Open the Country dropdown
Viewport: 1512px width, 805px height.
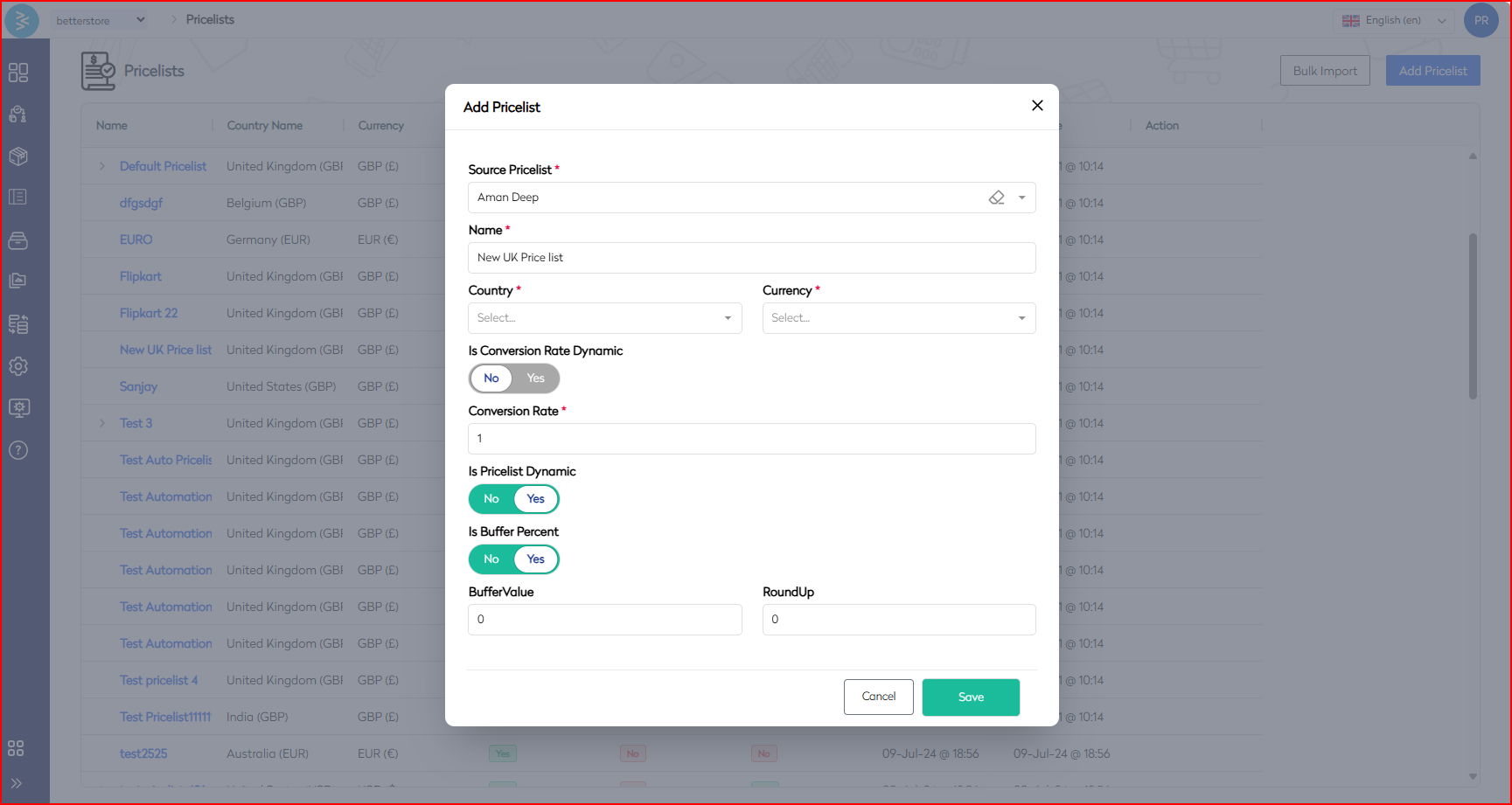click(x=604, y=318)
